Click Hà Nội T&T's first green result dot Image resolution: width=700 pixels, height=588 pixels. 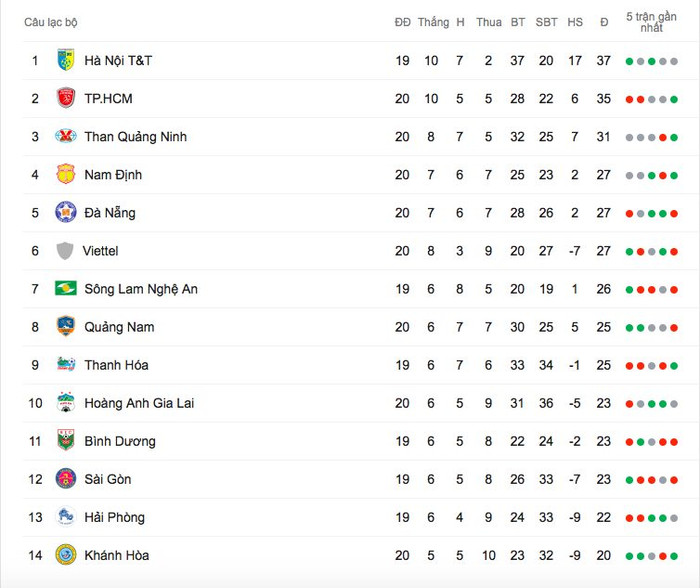(629, 61)
